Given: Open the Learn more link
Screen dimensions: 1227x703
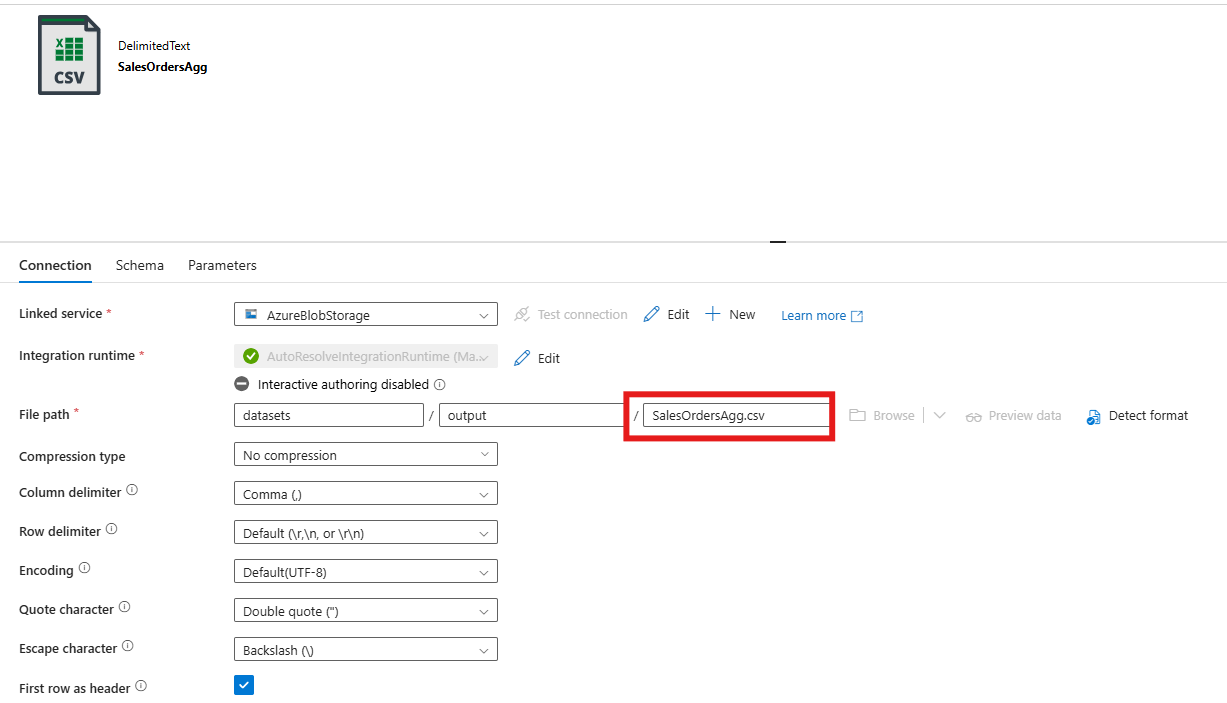Looking at the screenshot, I should (813, 315).
